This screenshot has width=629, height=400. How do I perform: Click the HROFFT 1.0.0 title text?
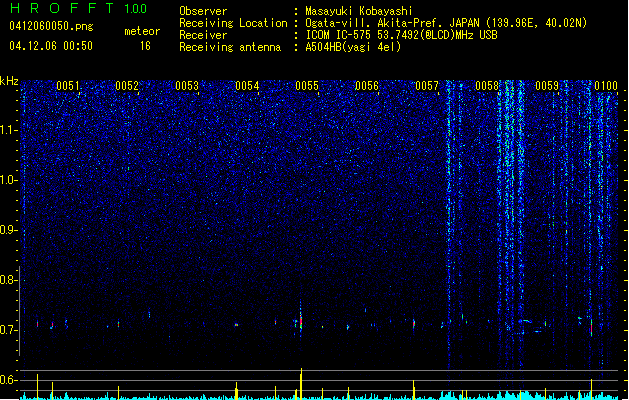(x=78, y=8)
